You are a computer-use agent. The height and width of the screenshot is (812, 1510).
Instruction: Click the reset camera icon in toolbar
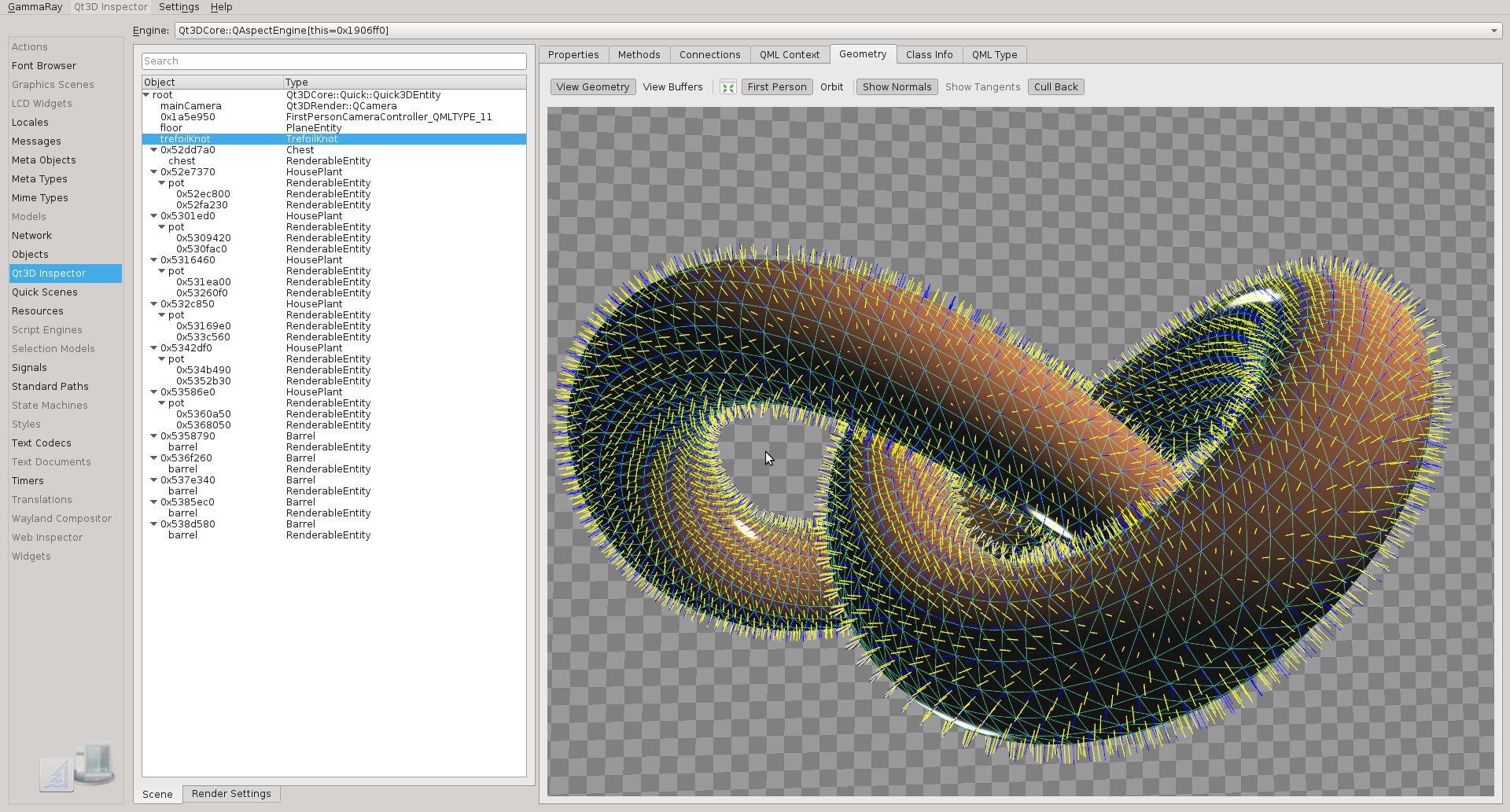tap(728, 87)
